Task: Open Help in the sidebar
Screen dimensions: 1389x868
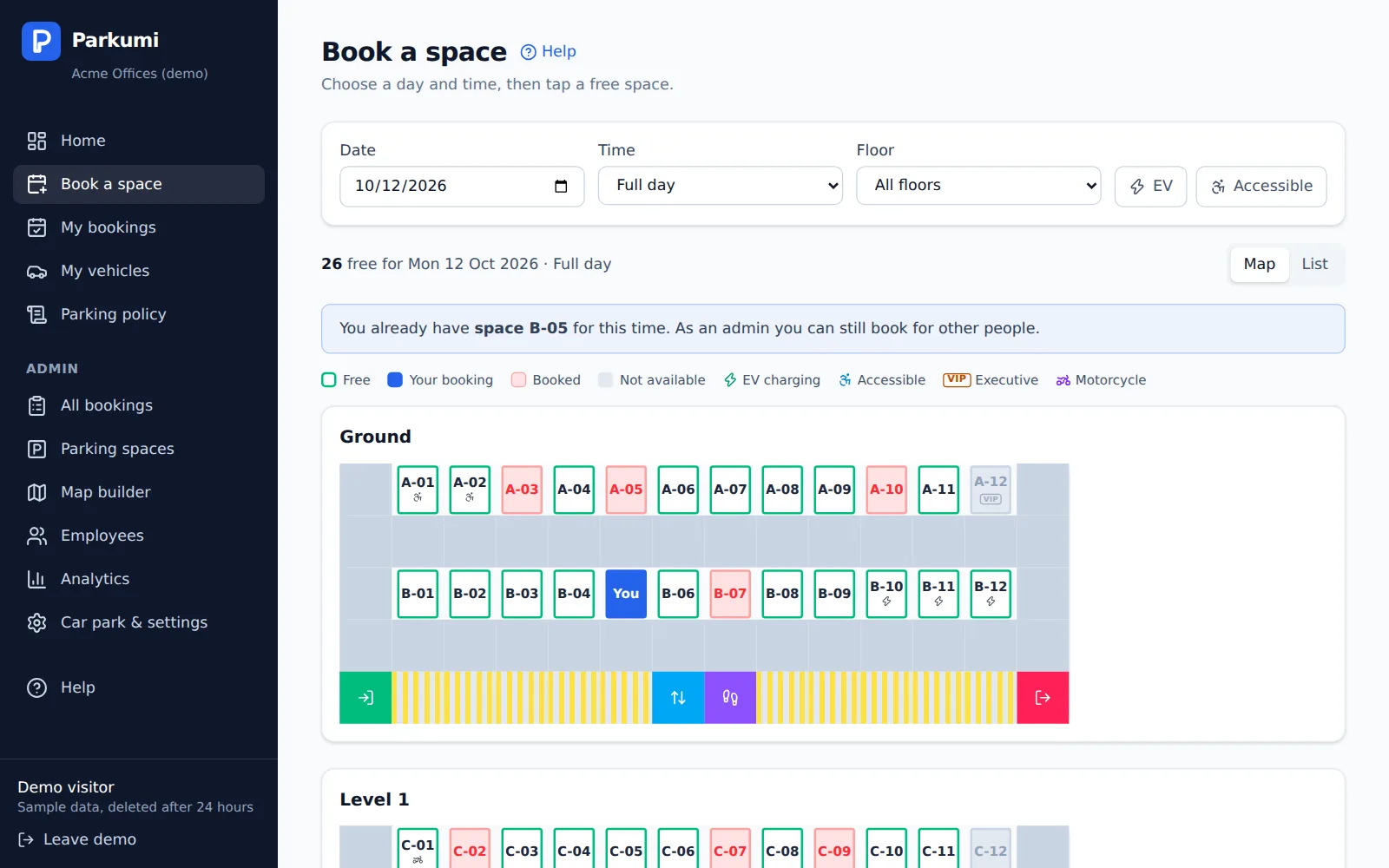Action: [139, 687]
